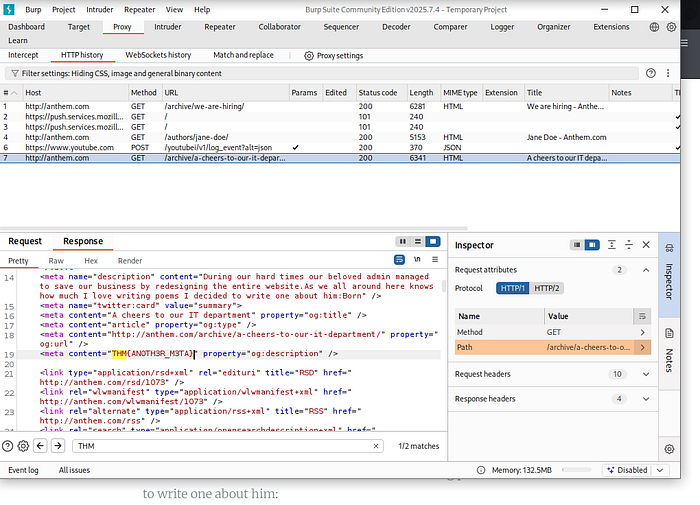Close the Inspector panel
The image size is (700, 505).
point(646,245)
